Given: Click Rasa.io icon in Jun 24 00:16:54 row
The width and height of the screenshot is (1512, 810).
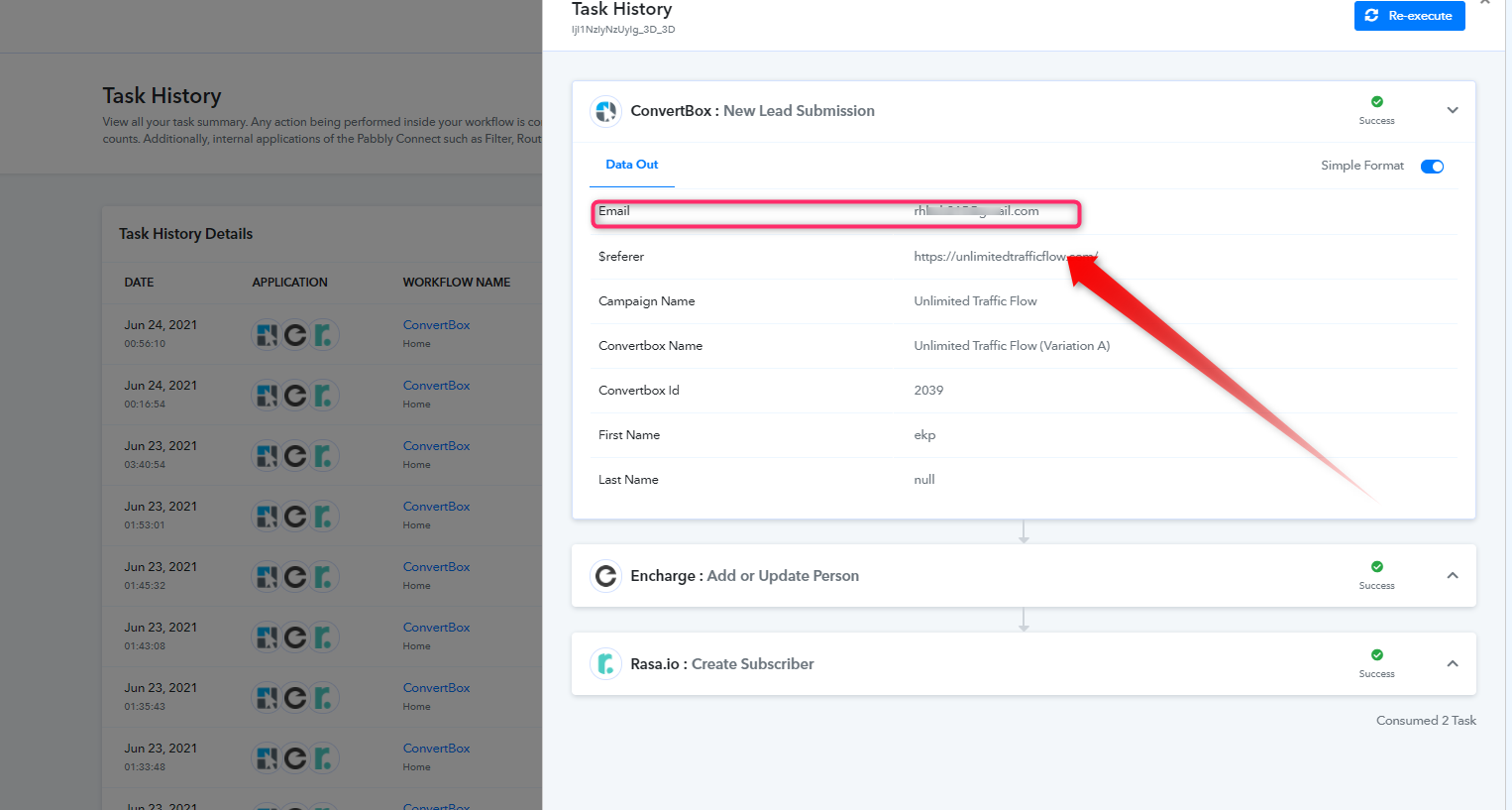Looking at the screenshot, I should tap(324, 396).
